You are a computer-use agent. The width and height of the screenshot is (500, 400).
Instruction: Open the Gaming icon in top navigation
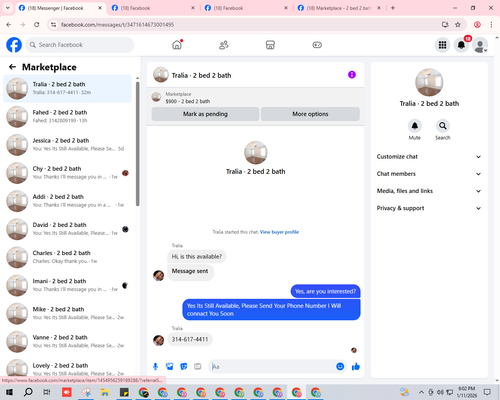[x=317, y=45]
